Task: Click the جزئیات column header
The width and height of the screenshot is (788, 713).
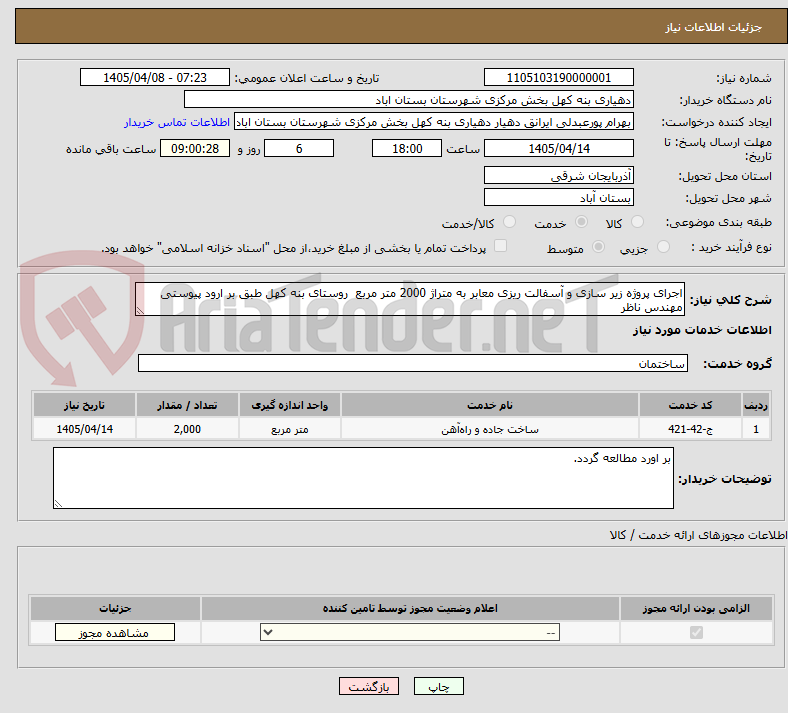Action: (x=115, y=608)
